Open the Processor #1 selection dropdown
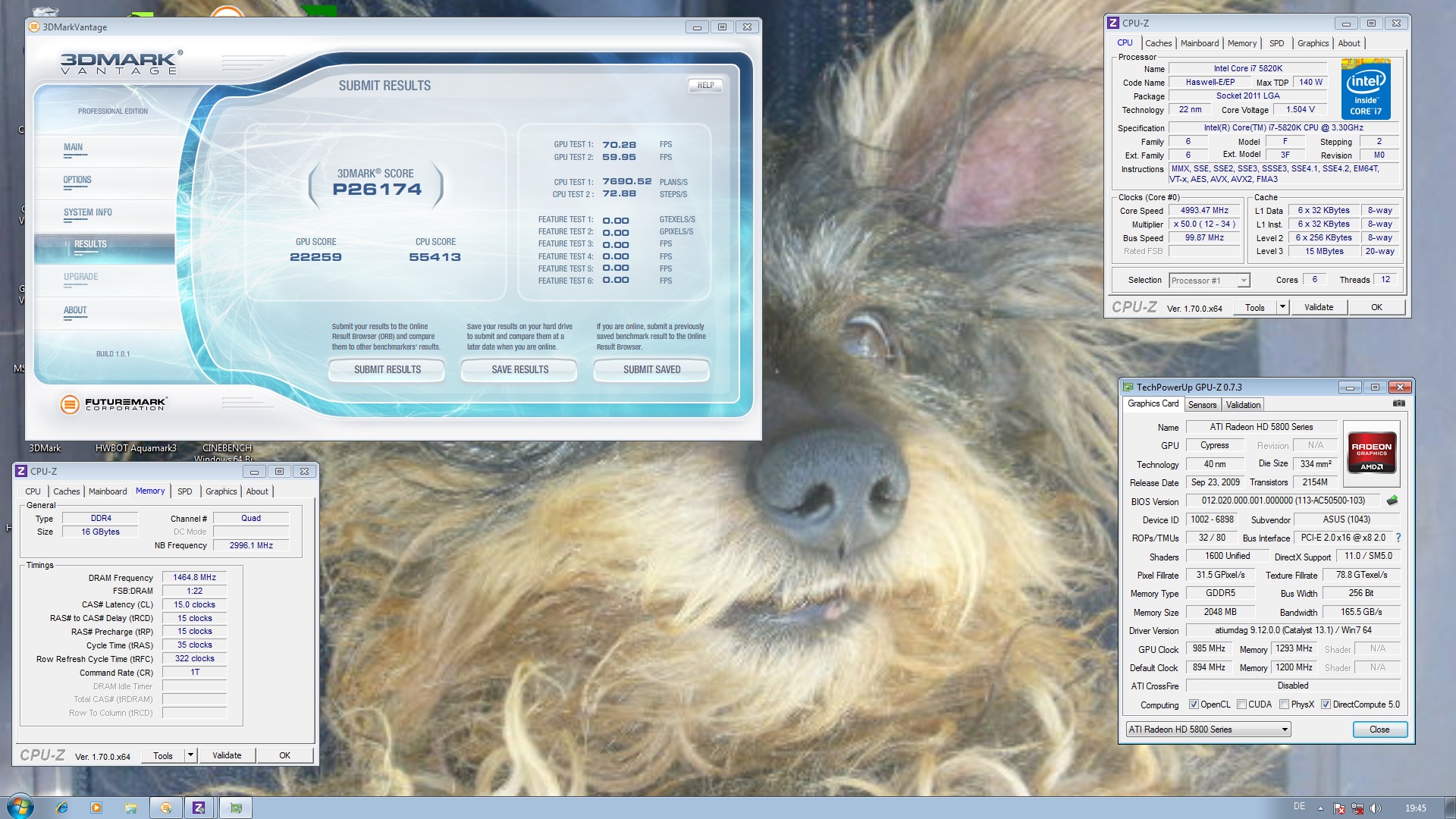Viewport: 1456px width, 819px height. click(x=1209, y=281)
